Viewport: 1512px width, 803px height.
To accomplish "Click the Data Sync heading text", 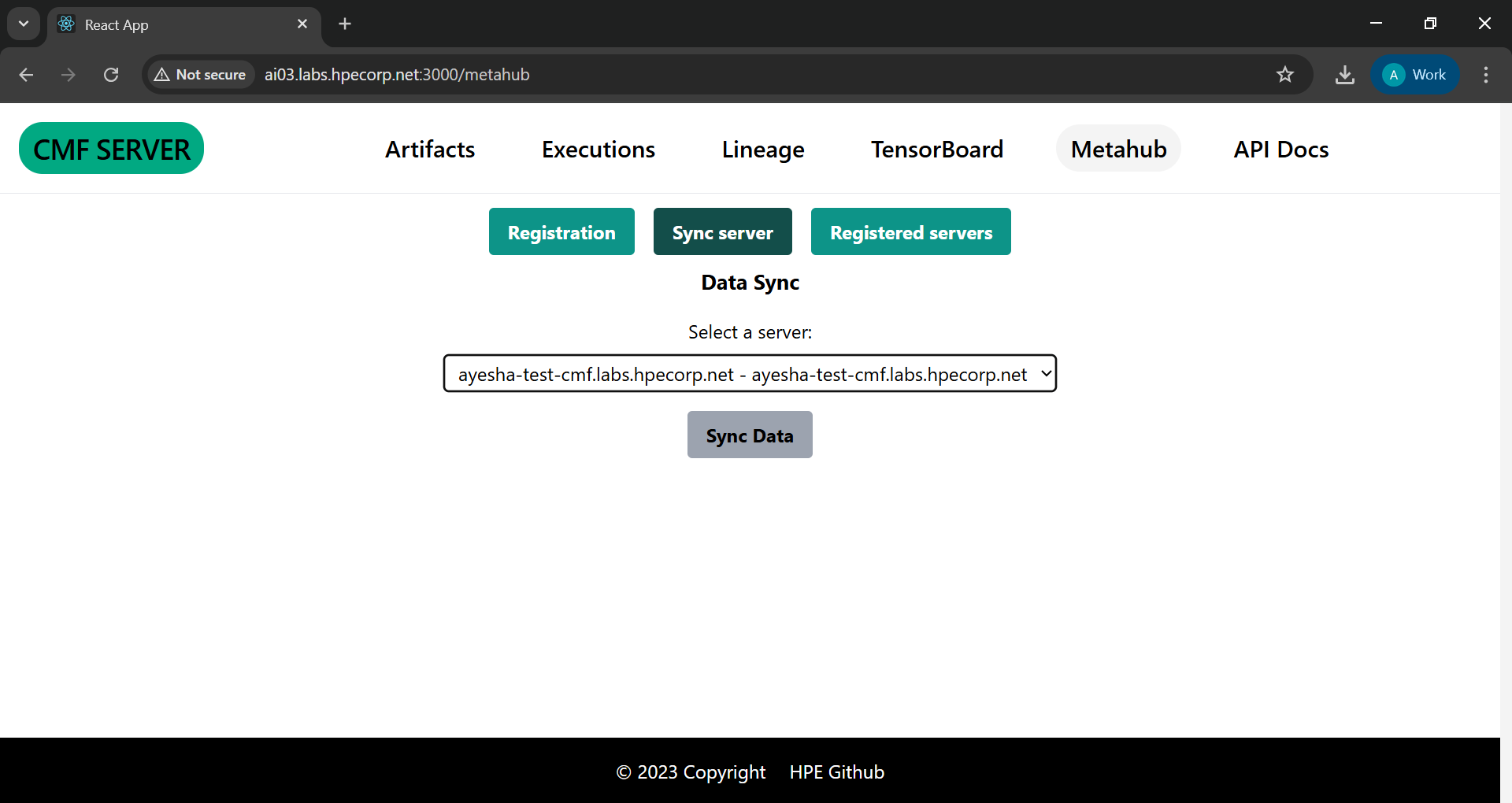I will point(750,283).
